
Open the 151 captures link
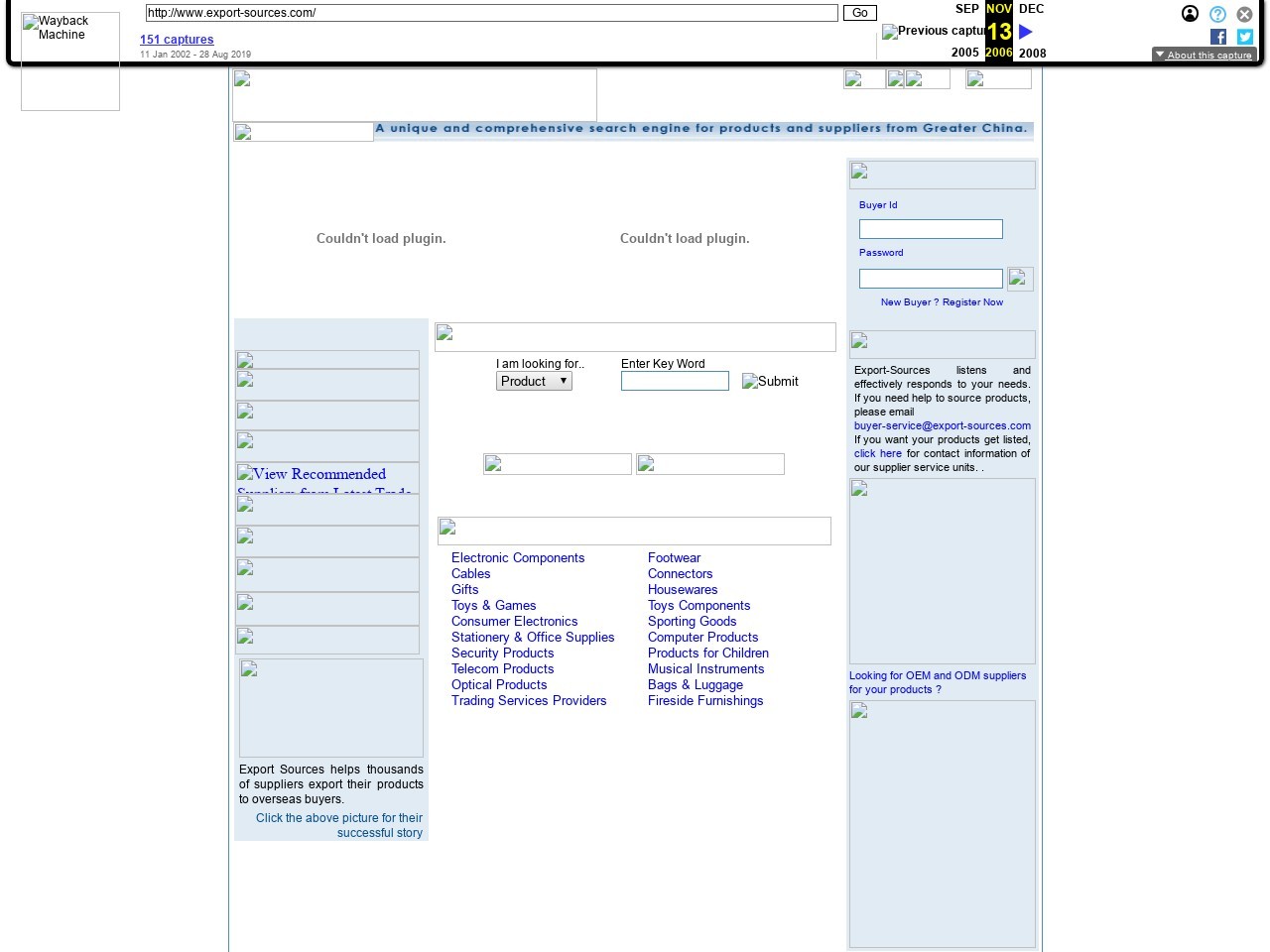coord(177,40)
